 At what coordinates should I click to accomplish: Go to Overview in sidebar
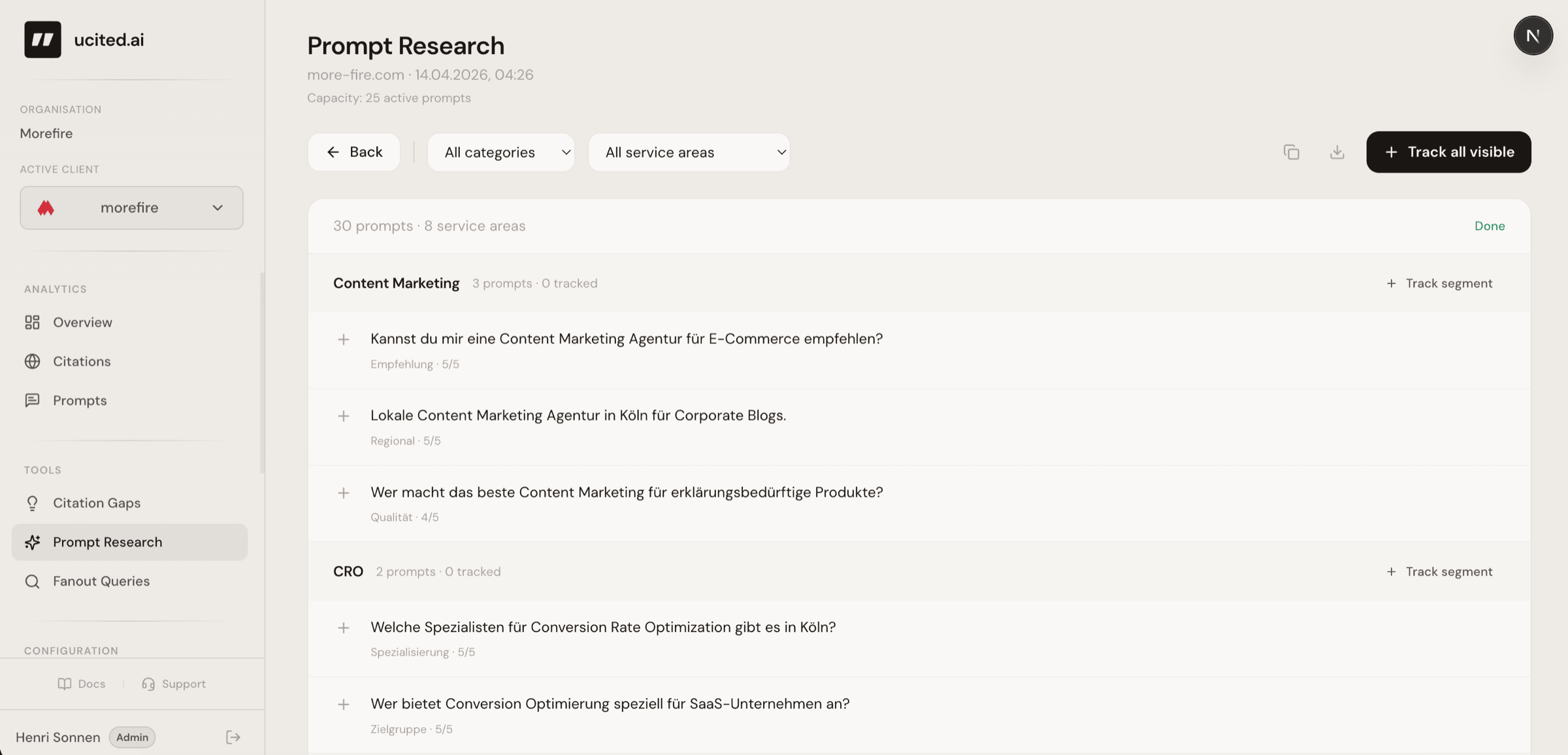(x=129, y=322)
